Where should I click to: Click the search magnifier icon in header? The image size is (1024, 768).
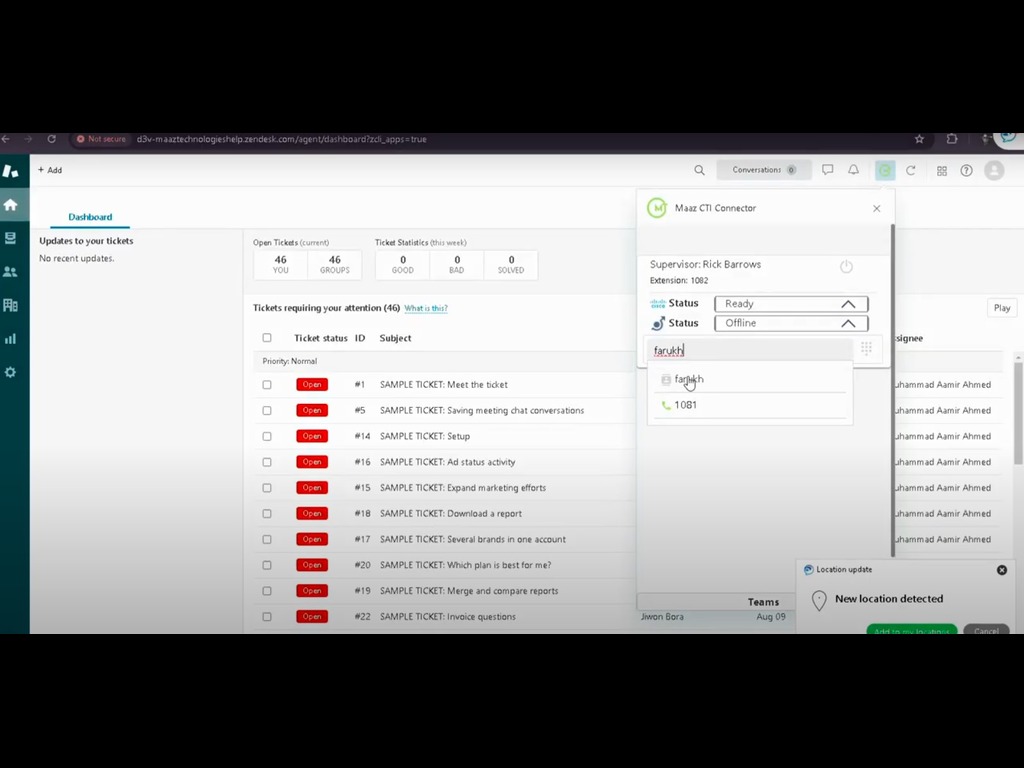[x=699, y=170]
